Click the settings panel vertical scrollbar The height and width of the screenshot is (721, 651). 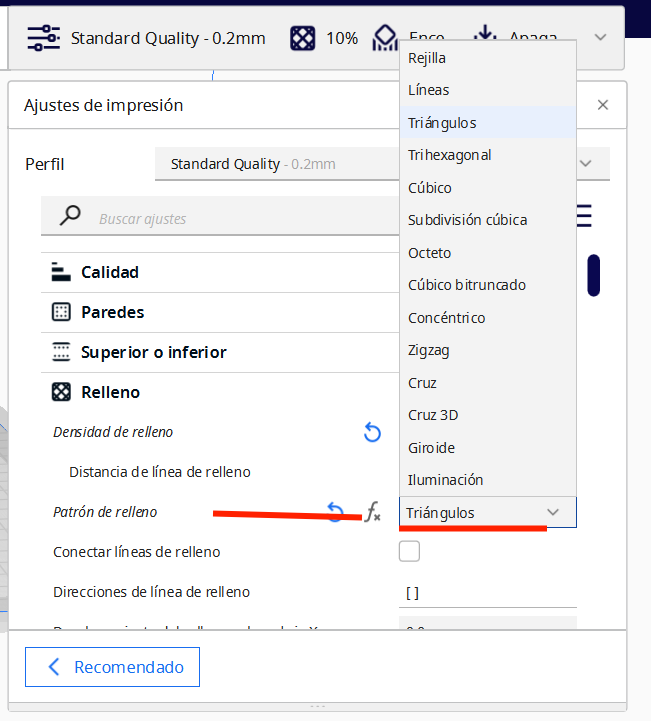[593, 275]
